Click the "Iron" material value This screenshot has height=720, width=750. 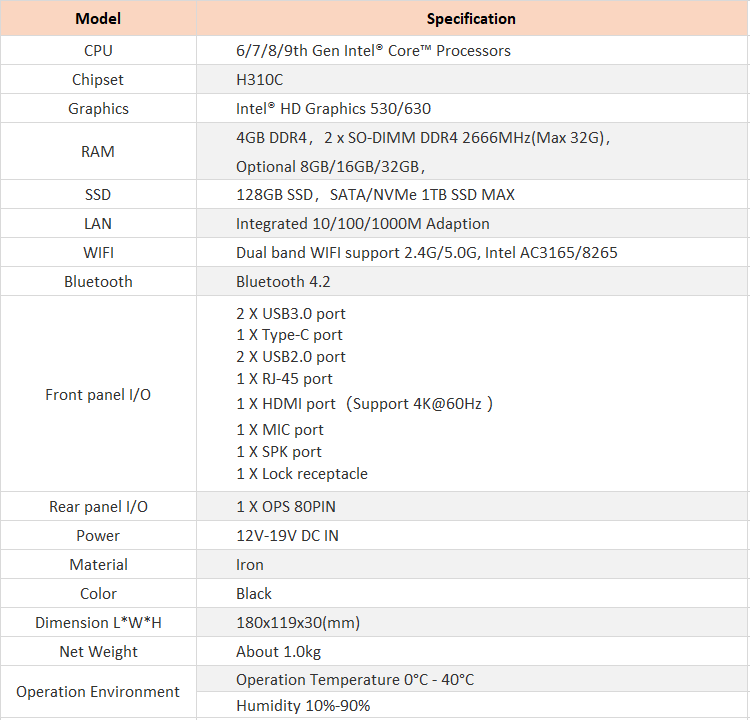tap(250, 565)
